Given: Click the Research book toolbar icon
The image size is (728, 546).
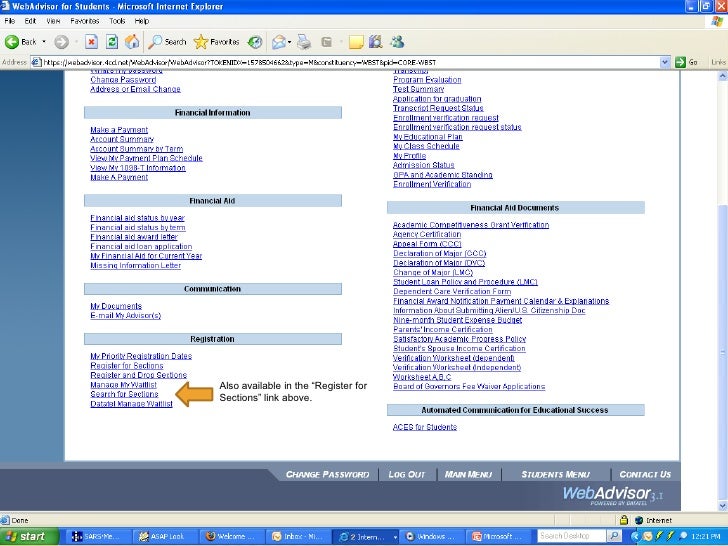Looking at the screenshot, I should click(x=376, y=42).
